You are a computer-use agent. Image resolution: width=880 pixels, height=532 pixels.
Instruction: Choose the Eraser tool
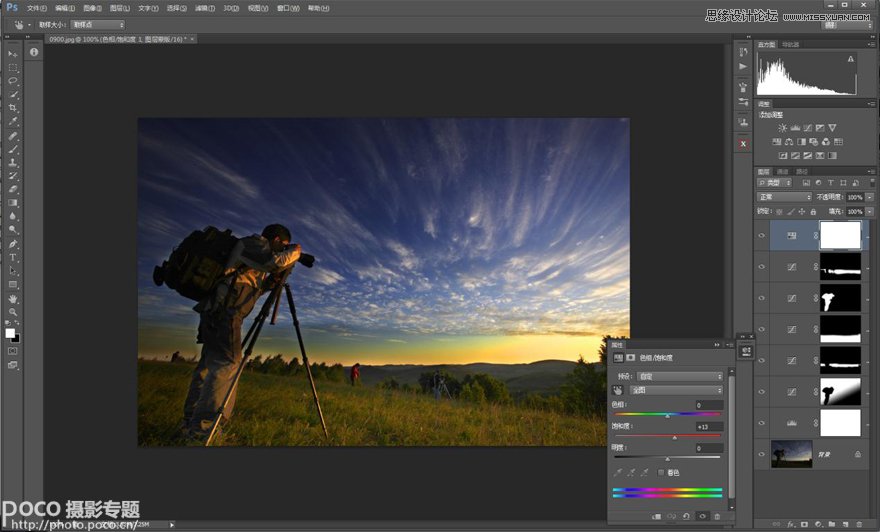13,189
